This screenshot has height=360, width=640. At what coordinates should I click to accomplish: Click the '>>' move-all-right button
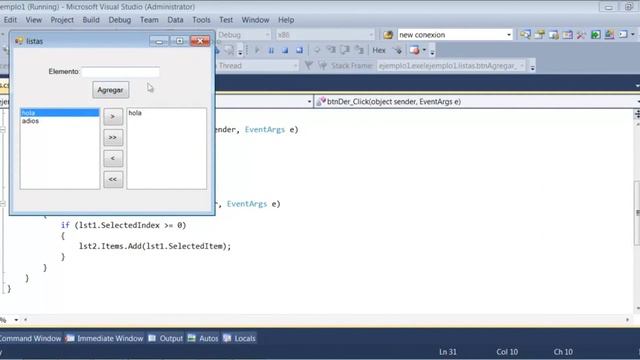113,138
